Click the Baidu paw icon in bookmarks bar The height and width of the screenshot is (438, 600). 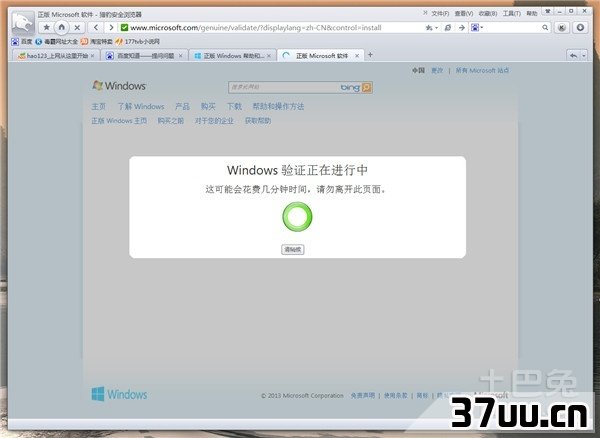tap(15, 41)
